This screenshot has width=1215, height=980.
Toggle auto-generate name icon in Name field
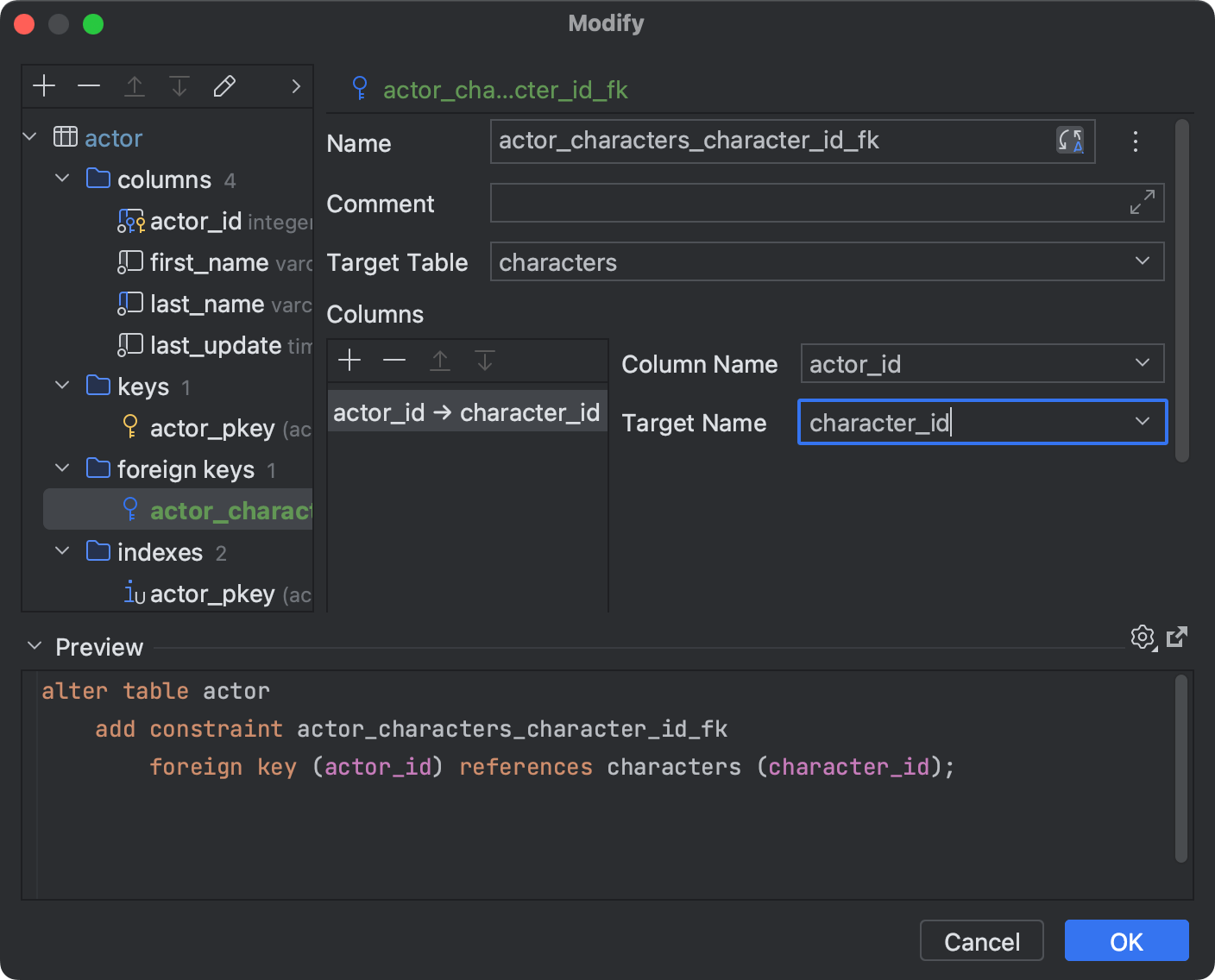(1070, 140)
